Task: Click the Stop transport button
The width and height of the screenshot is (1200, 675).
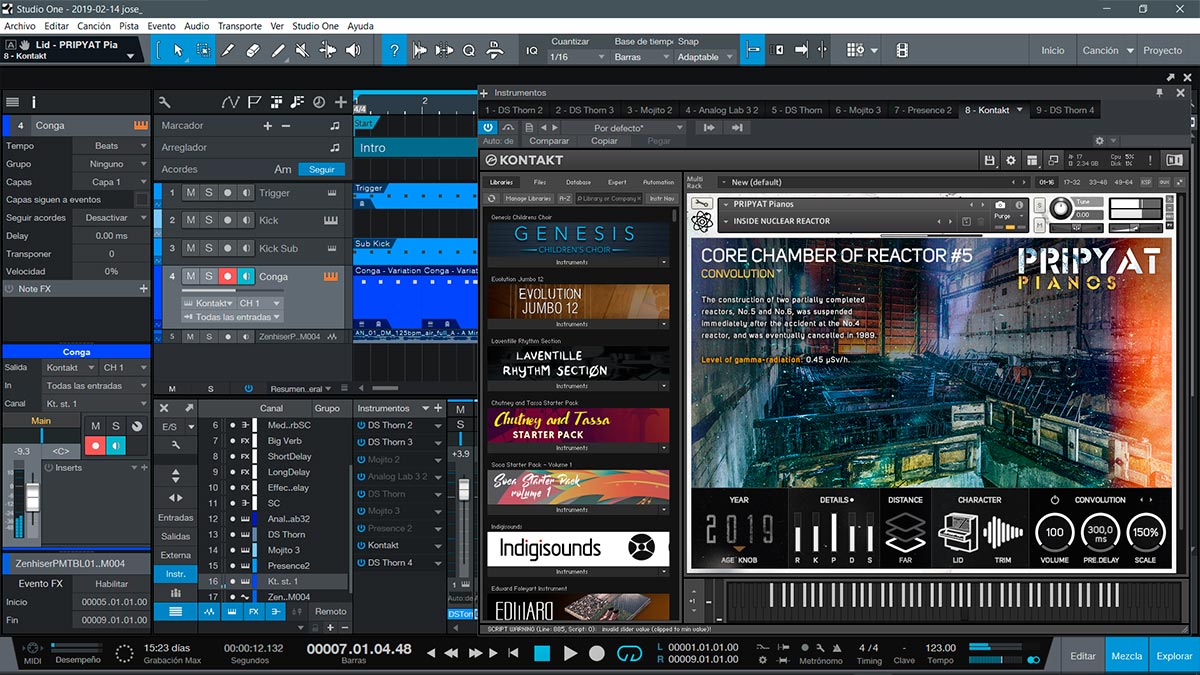Action: 542,653
